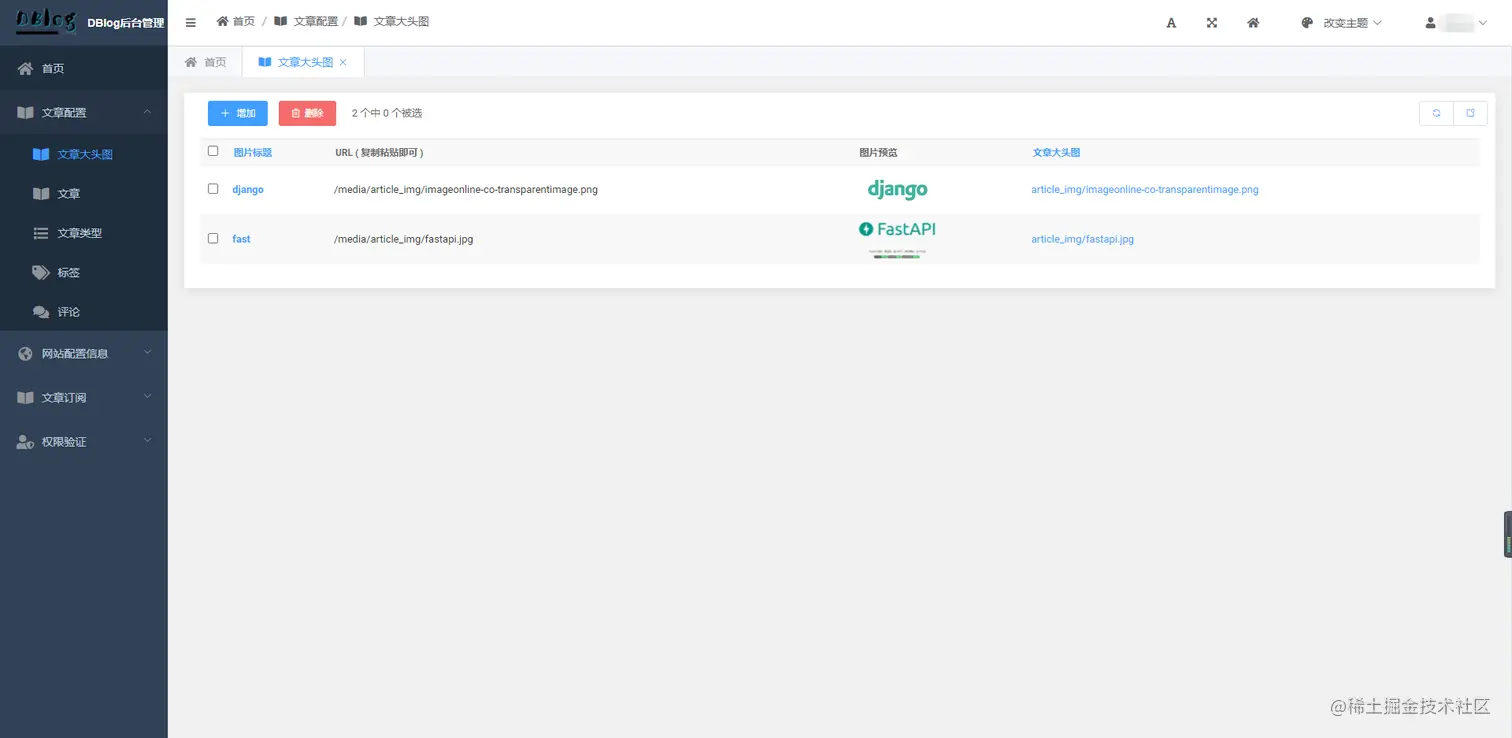Click the 图片预览 column header
The width and height of the screenshot is (1512, 738).
pyautogui.click(x=878, y=153)
